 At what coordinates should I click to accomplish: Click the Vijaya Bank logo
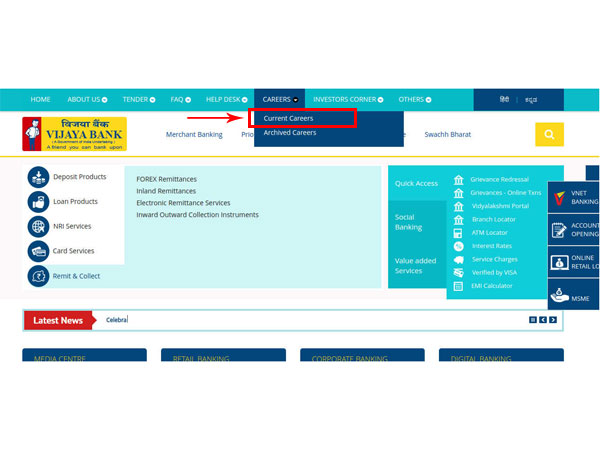pos(75,134)
